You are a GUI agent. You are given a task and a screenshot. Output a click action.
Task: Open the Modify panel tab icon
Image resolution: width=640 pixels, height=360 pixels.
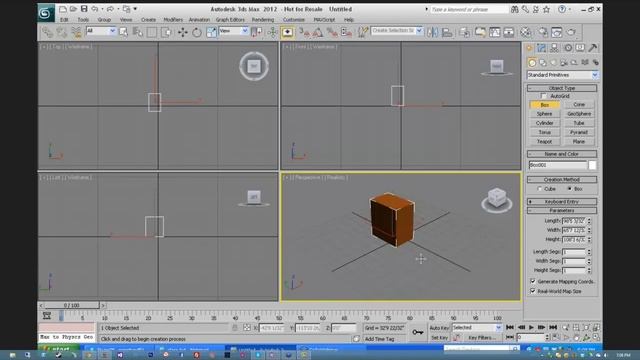(542, 48)
